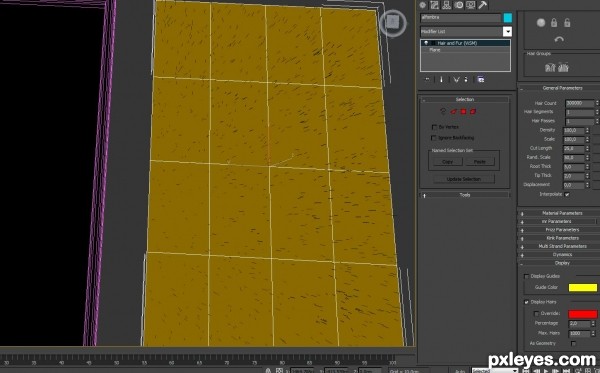Enable the By Vertex checkbox
The height and width of the screenshot is (373, 600).
(x=434, y=127)
